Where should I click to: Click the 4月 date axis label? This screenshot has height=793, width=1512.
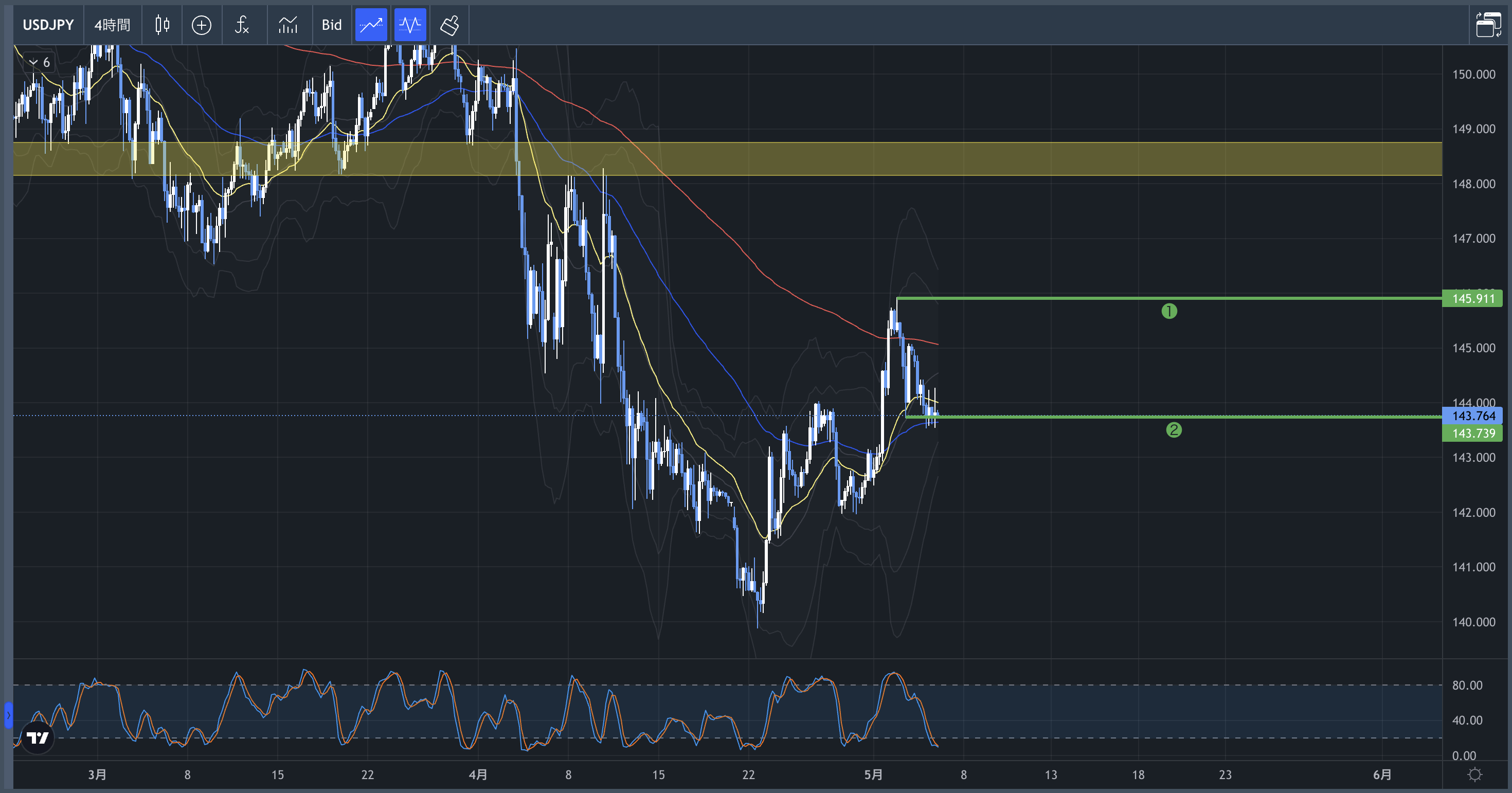tap(478, 775)
